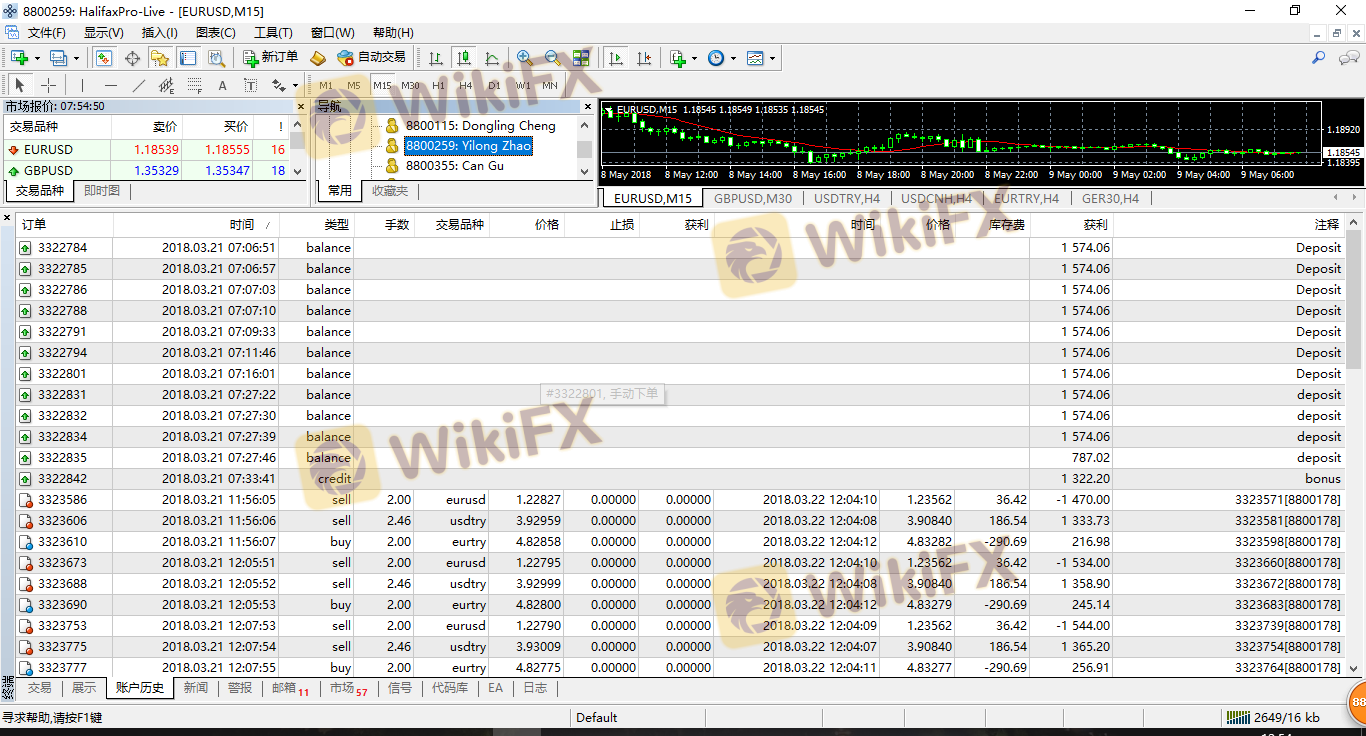This screenshot has height=736, width=1366.
Task: Close the 市场报价 market watch panel
Action: [301, 106]
